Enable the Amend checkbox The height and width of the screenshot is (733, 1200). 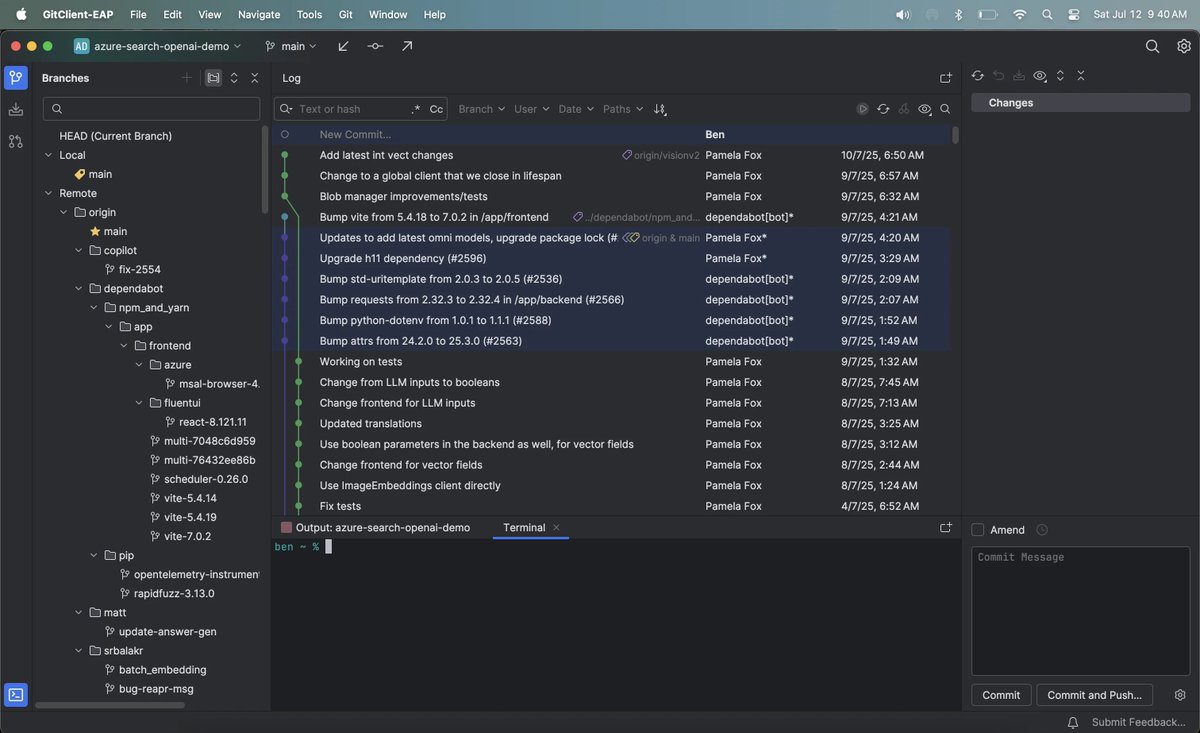point(978,530)
